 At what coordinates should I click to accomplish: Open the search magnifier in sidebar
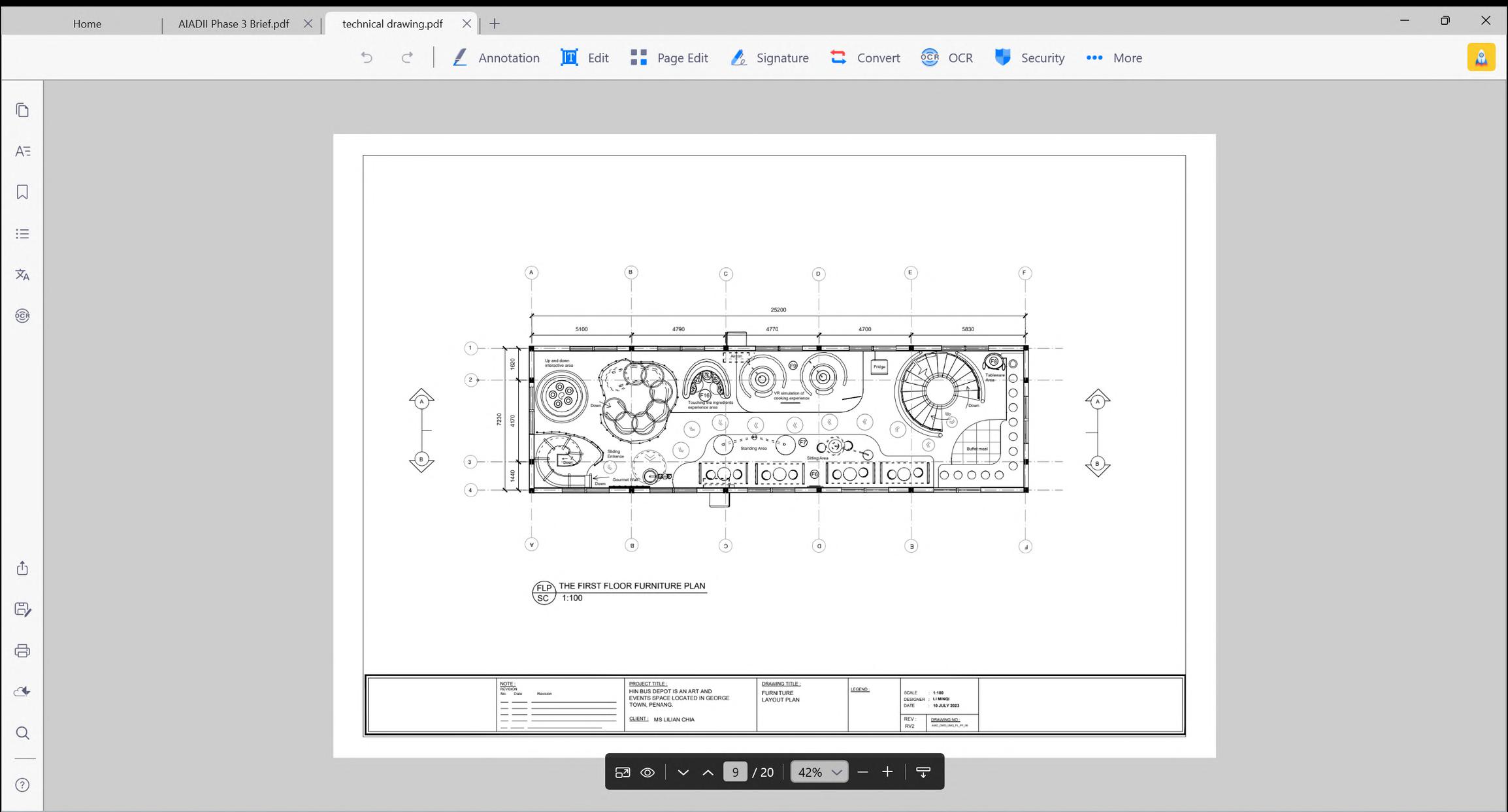[x=22, y=733]
